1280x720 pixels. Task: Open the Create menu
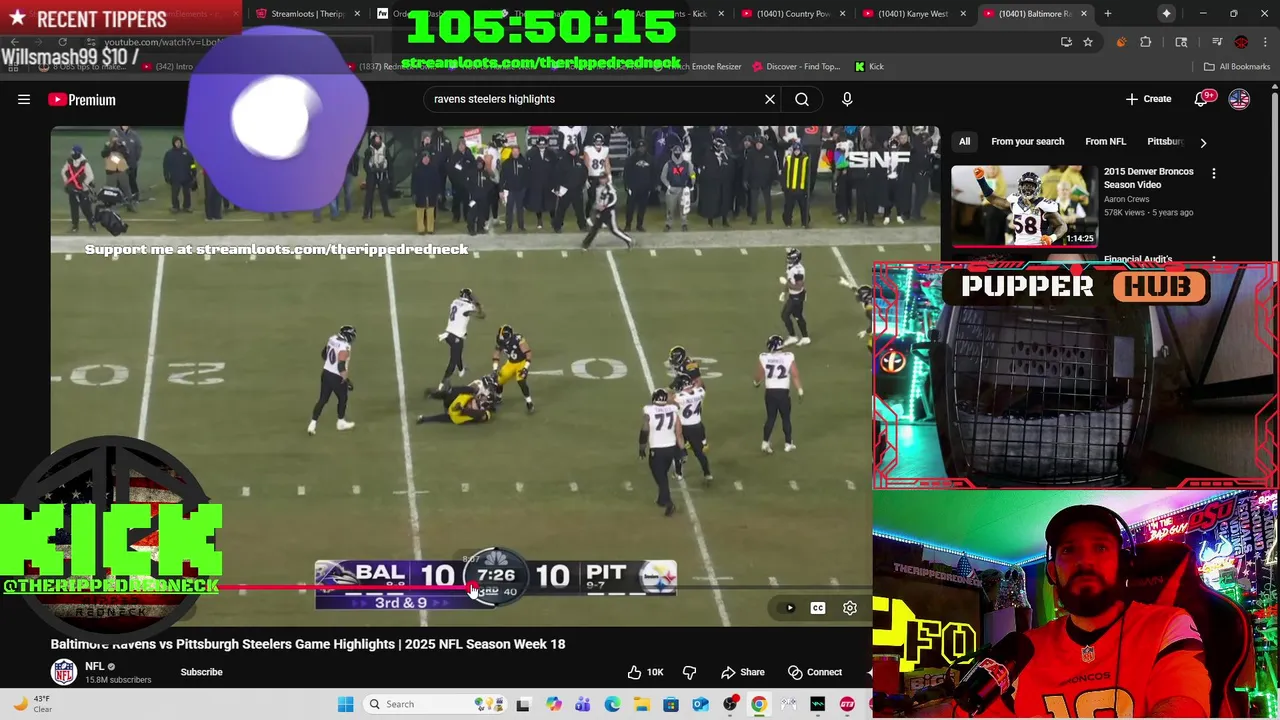1148,99
